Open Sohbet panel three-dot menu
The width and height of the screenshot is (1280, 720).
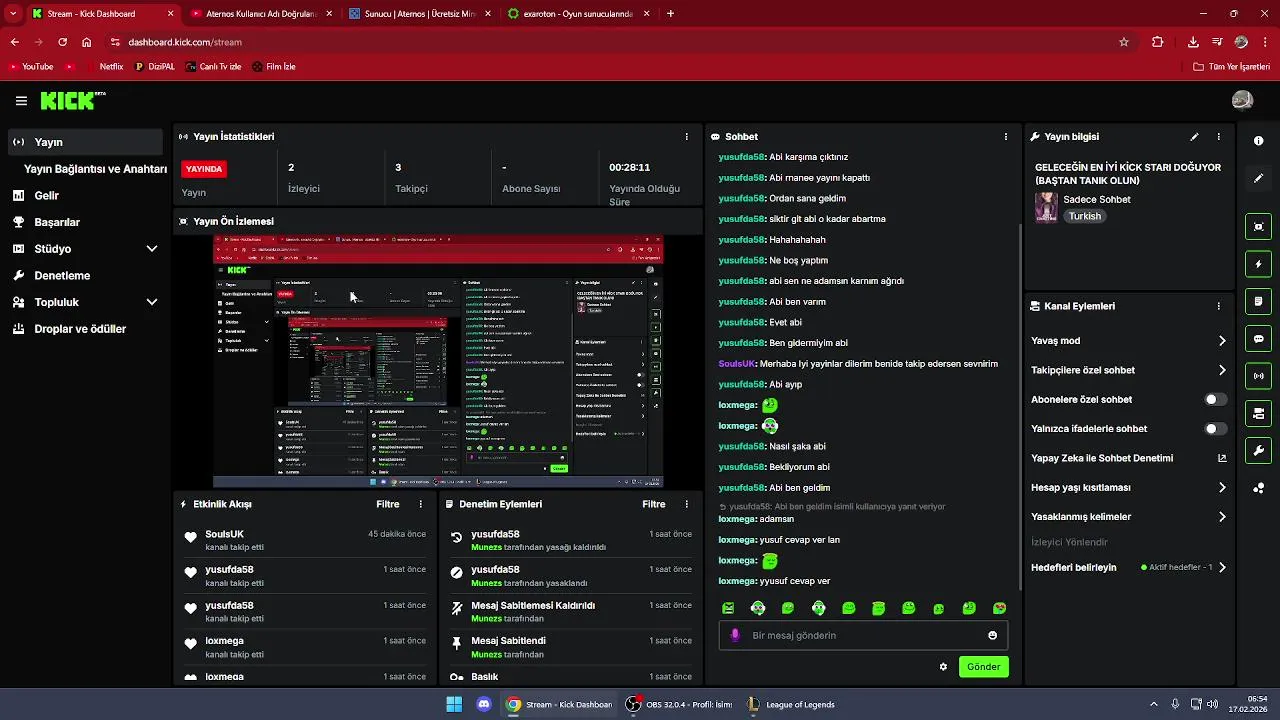(1006, 136)
